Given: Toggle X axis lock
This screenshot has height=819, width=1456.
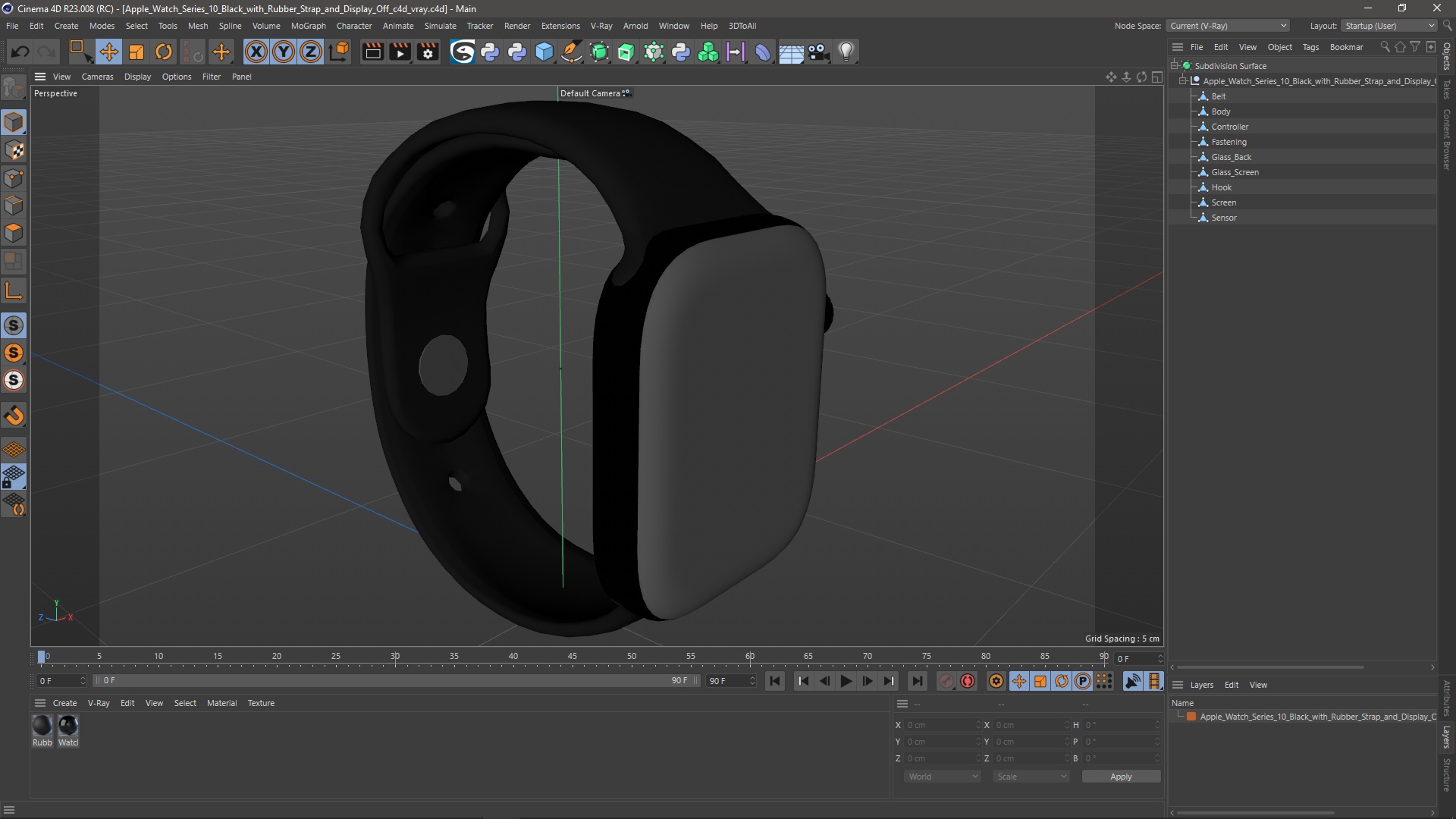Looking at the screenshot, I should coord(256,52).
